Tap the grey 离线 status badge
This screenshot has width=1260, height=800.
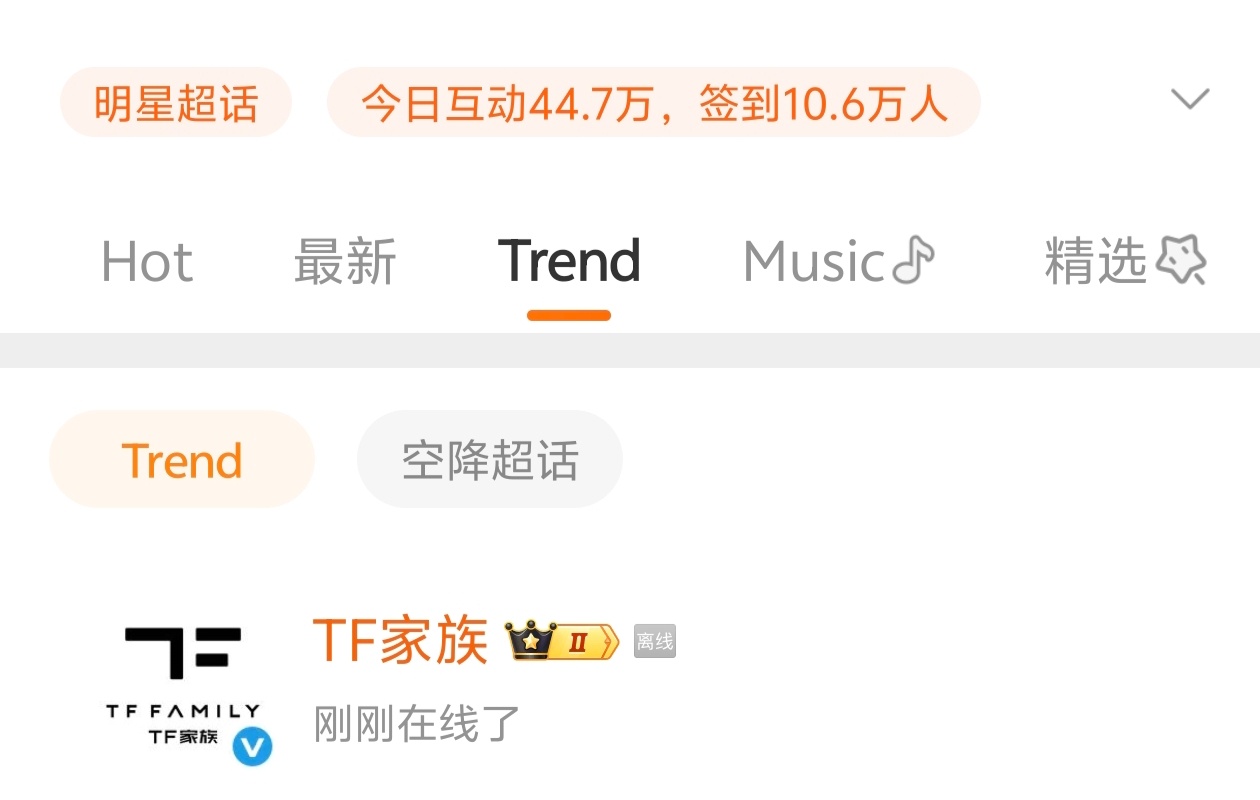pos(655,641)
